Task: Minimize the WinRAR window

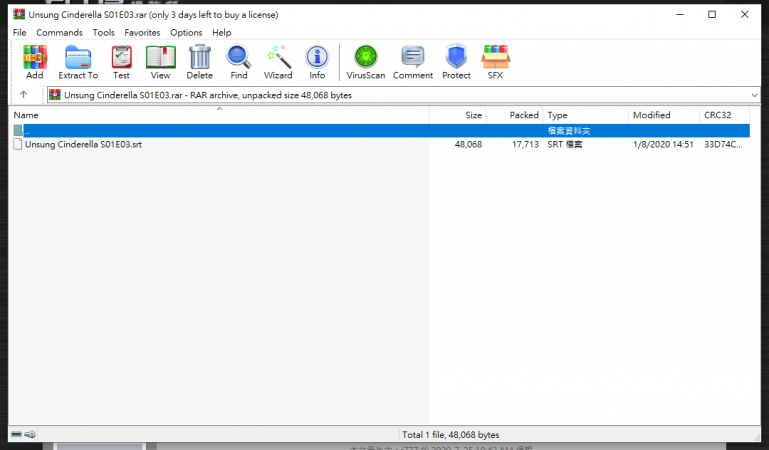Action: (x=680, y=14)
